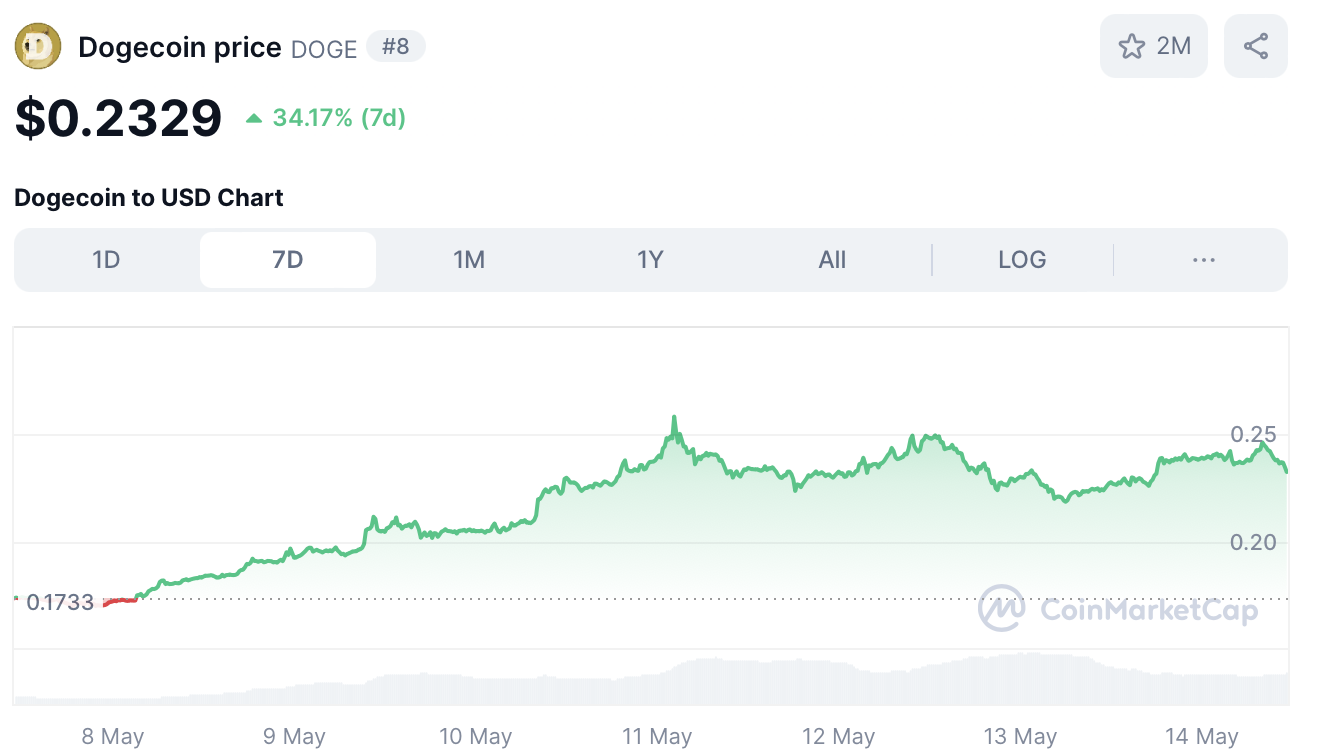The image size is (1320, 756).
Task: Select the 1D chart range tab
Action: [x=106, y=260]
